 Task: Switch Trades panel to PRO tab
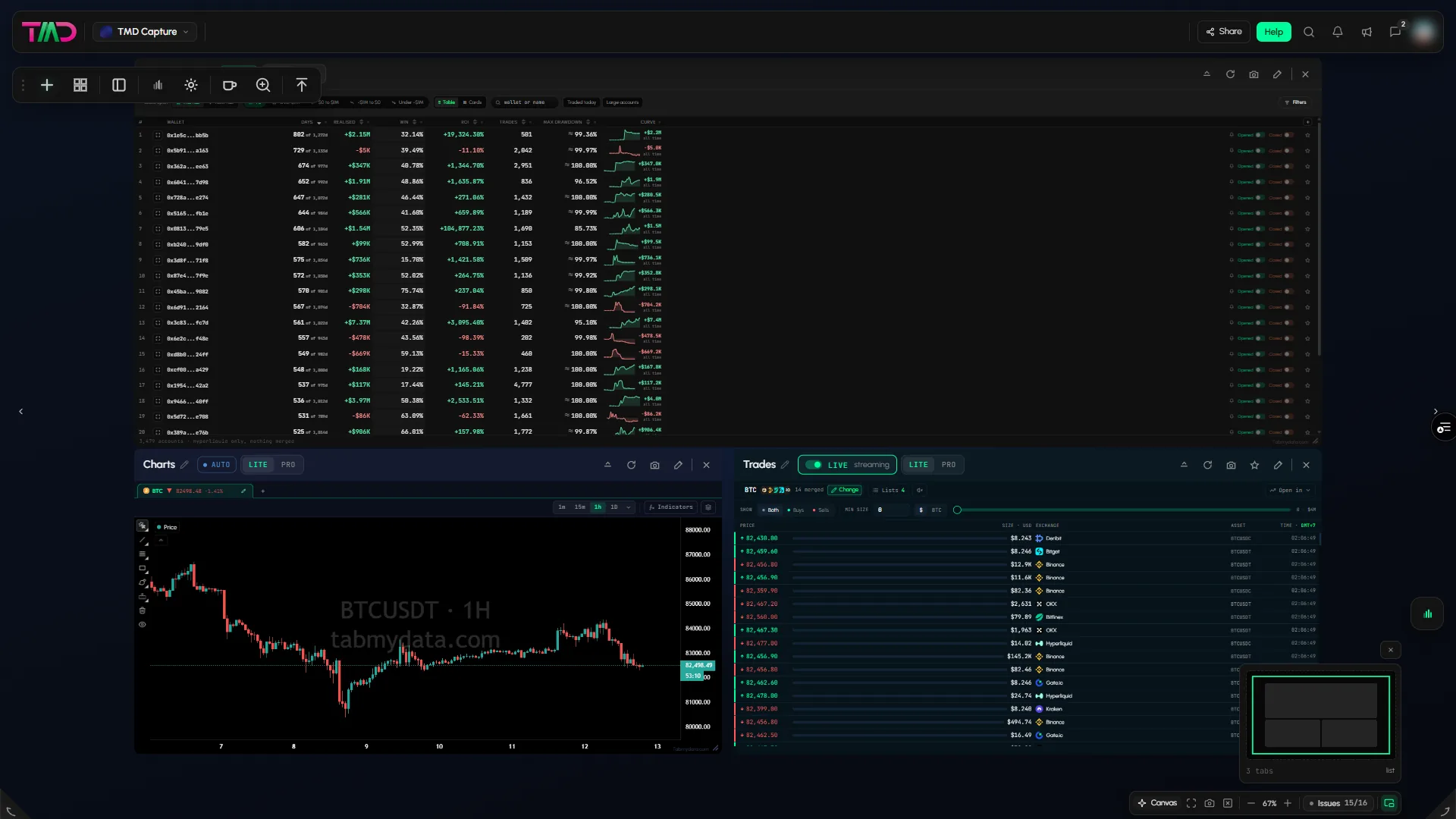pyautogui.click(x=949, y=465)
